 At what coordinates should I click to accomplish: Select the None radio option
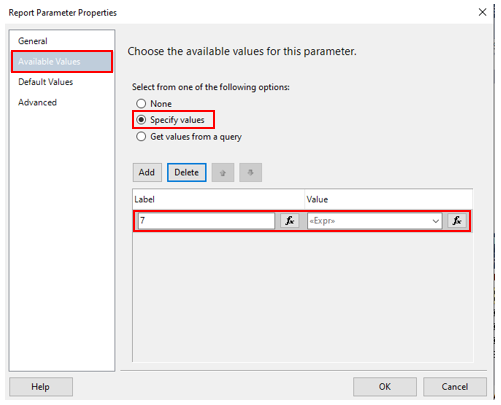(141, 104)
